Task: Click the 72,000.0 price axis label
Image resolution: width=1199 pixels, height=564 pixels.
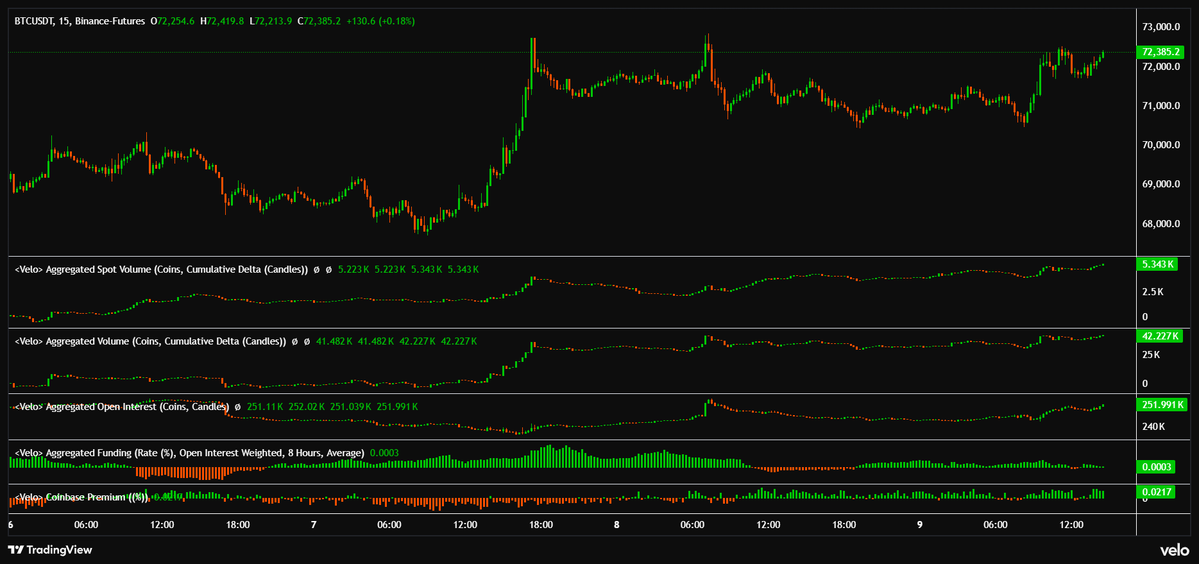Action: click(1161, 66)
